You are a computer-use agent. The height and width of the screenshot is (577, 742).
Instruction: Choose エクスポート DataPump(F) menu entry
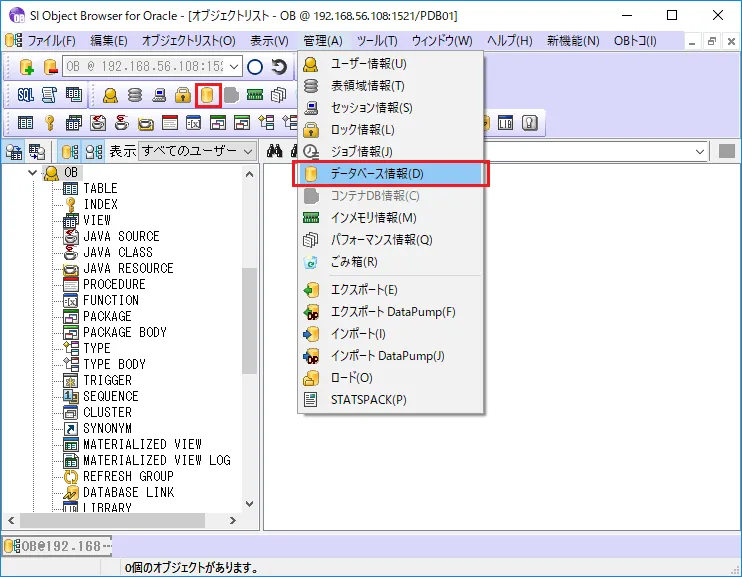click(x=391, y=312)
